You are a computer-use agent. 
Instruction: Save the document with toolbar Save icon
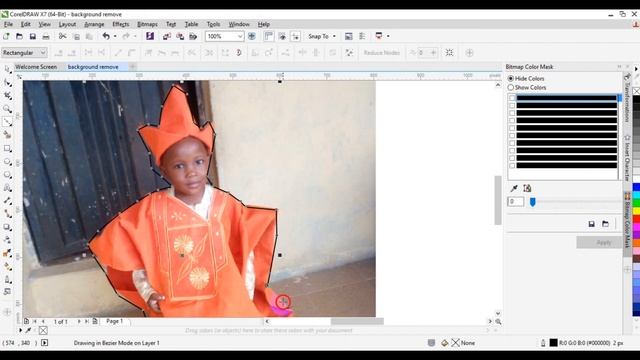click(33, 36)
